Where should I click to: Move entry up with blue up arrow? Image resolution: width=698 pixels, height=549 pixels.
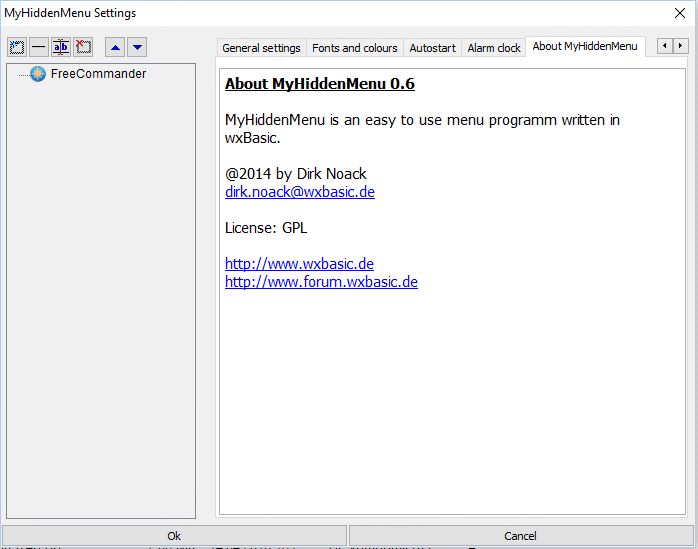tap(115, 47)
